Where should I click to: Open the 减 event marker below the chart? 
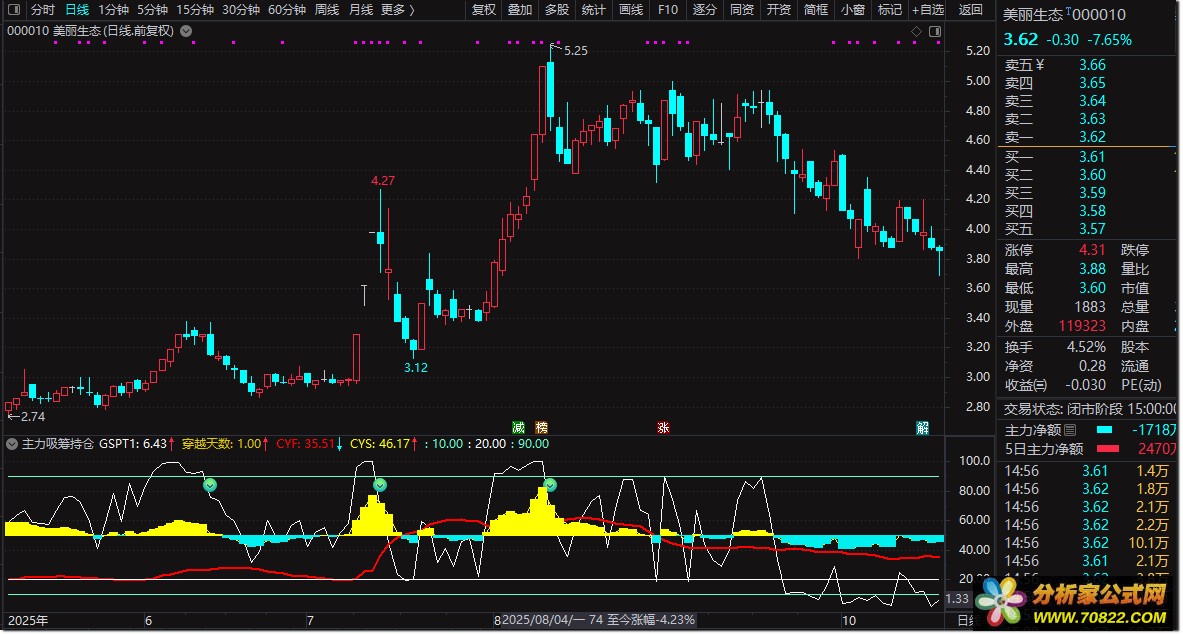(x=518, y=428)
